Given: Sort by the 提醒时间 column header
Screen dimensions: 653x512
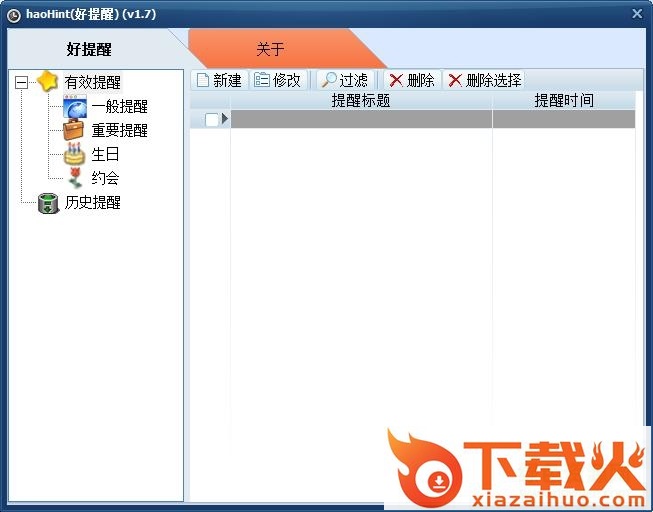Looking at the screenshot, I should coord(564,100).
